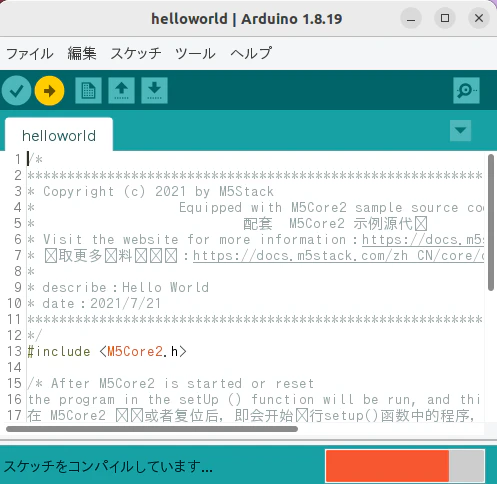The width and height of the screenshot is (497, 484).
Task: Click the horizontal editor scrollbar
Action: [x=152, y=429]
